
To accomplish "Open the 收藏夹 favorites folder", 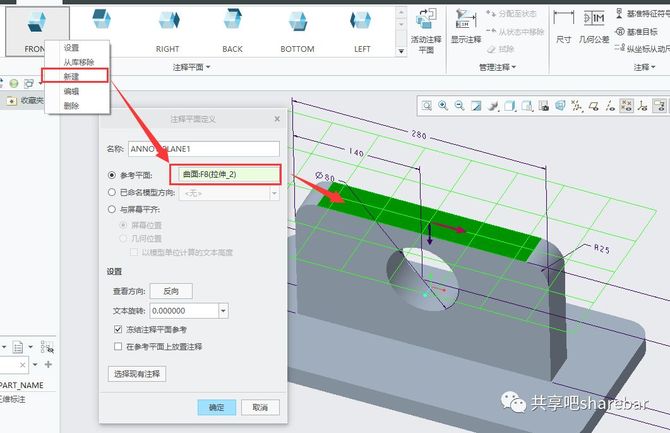I will pyautogui.click(x=25, y=100).
